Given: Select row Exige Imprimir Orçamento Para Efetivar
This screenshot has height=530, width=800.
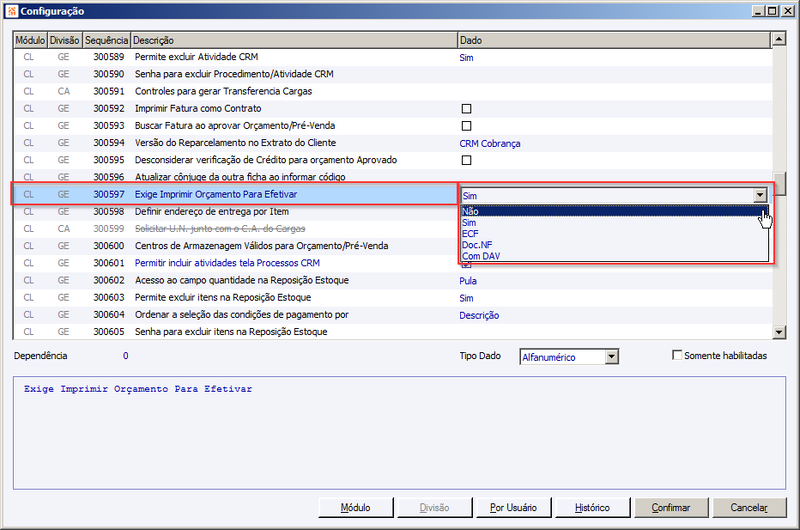Looking at the screenshot, I should (235, 194).
